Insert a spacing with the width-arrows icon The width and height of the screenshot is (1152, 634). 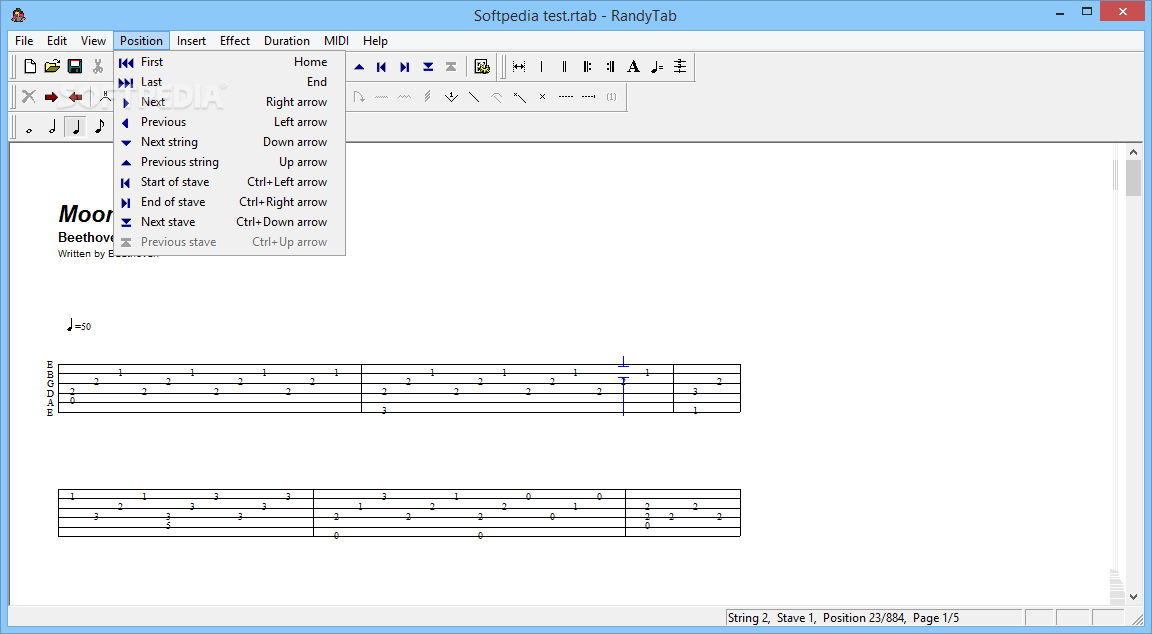[x=519, y=67]
